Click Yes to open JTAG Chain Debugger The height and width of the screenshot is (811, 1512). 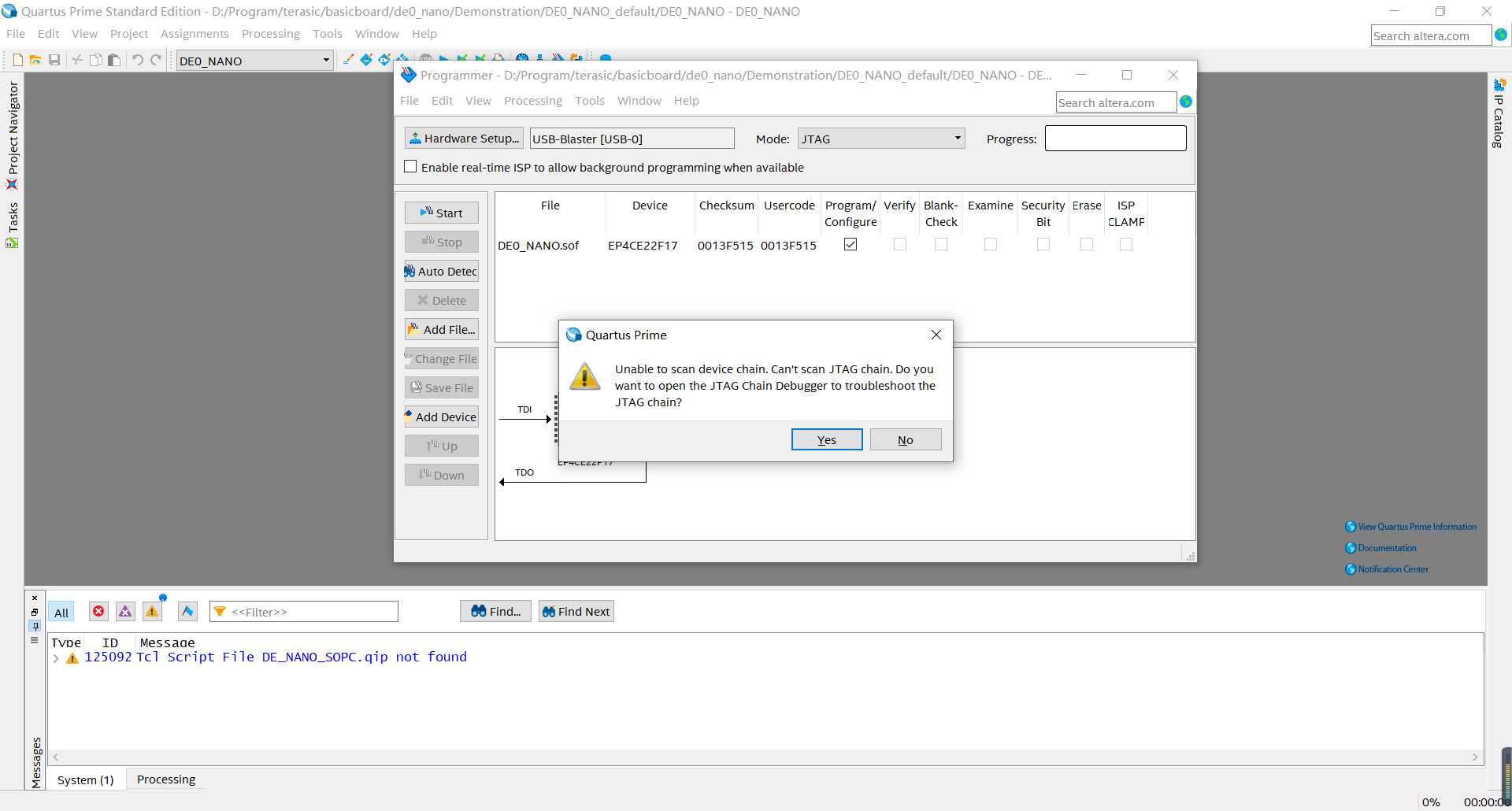click(x=827, y=439)
